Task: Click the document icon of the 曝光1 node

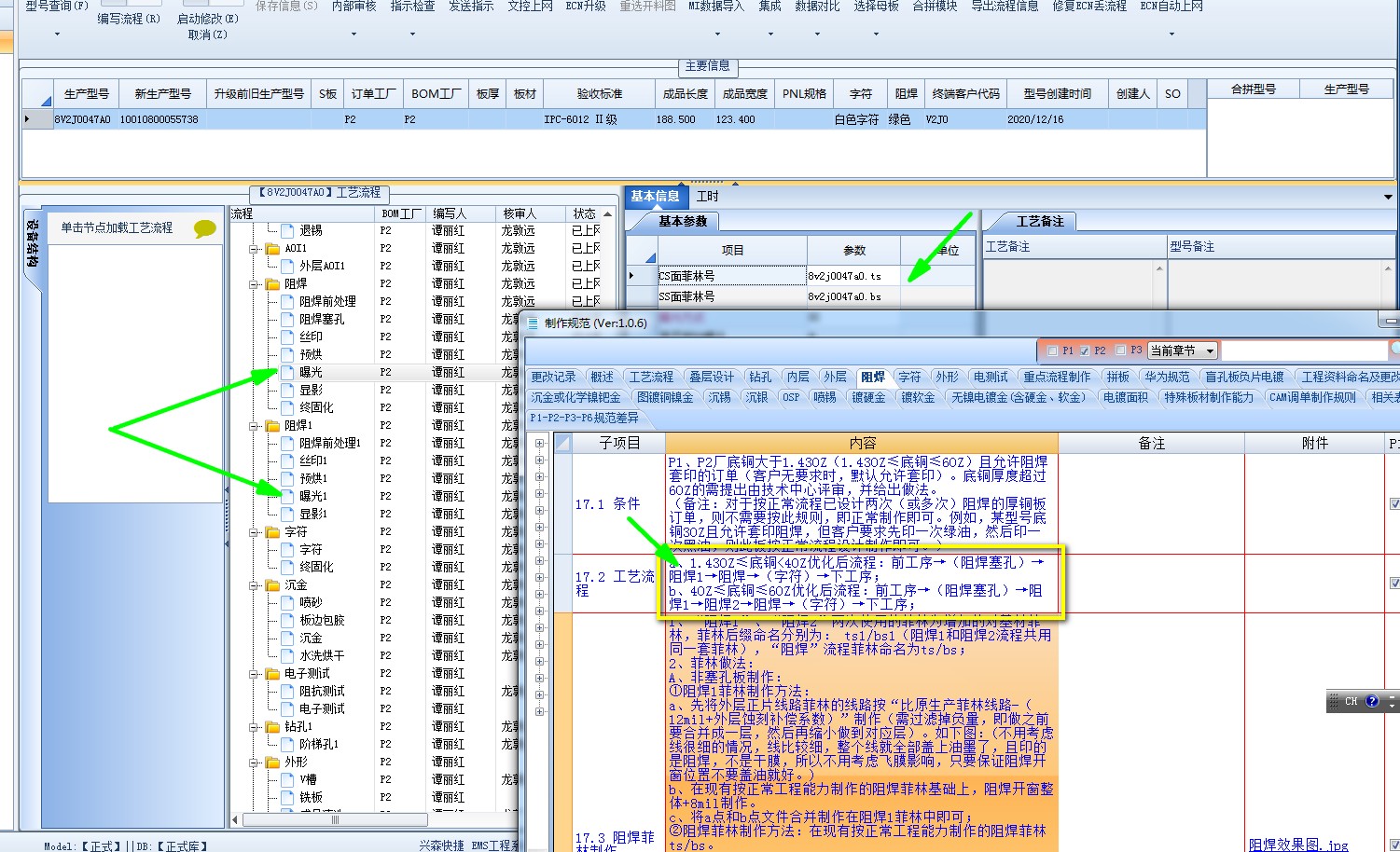Action: 287,497
